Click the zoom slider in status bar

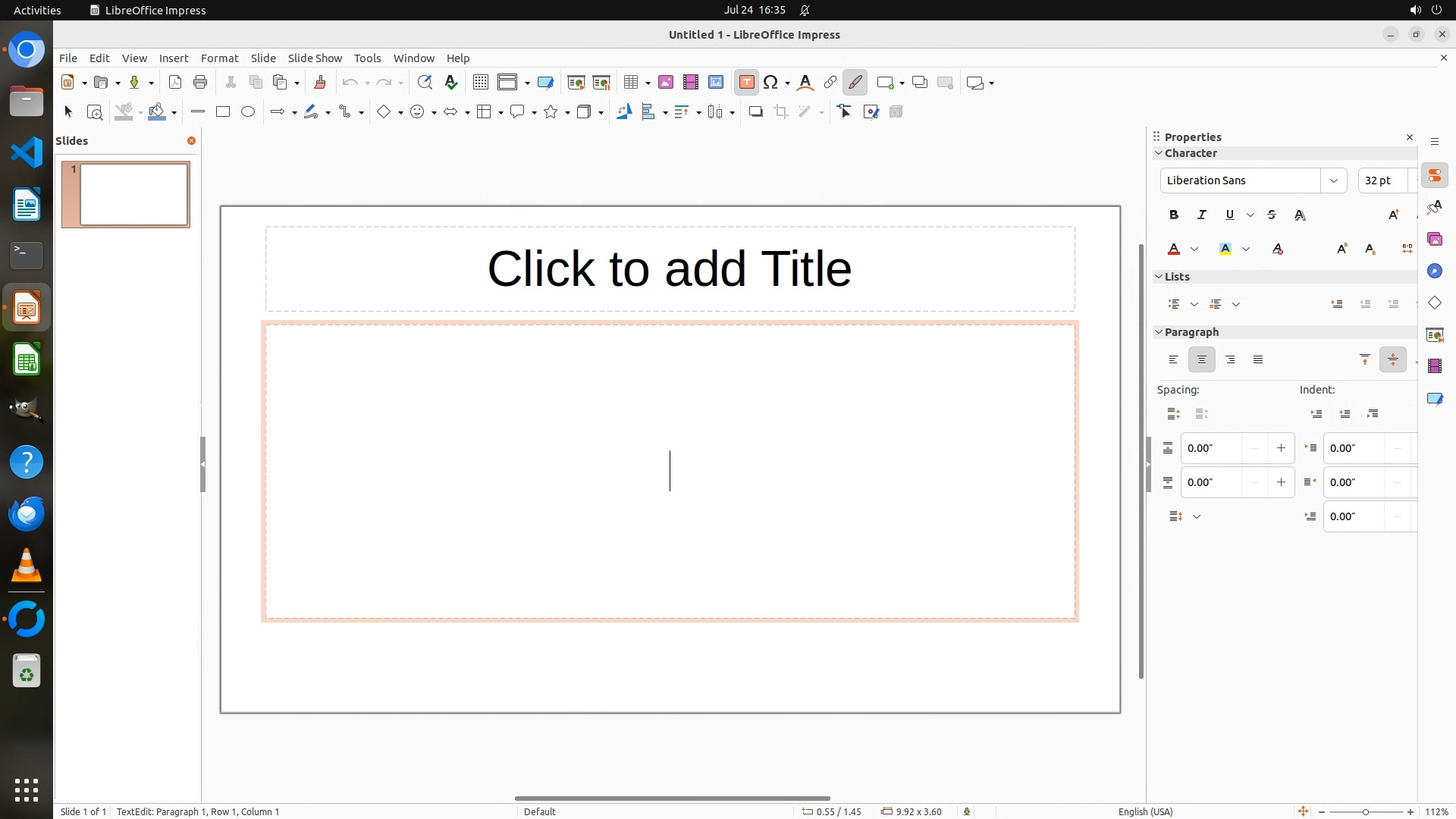1365,812
